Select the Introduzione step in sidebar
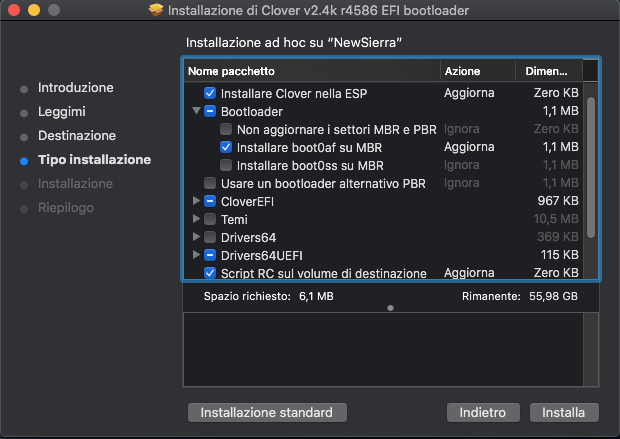This screenshot has height=439, width=620. [x=76, y=87]
